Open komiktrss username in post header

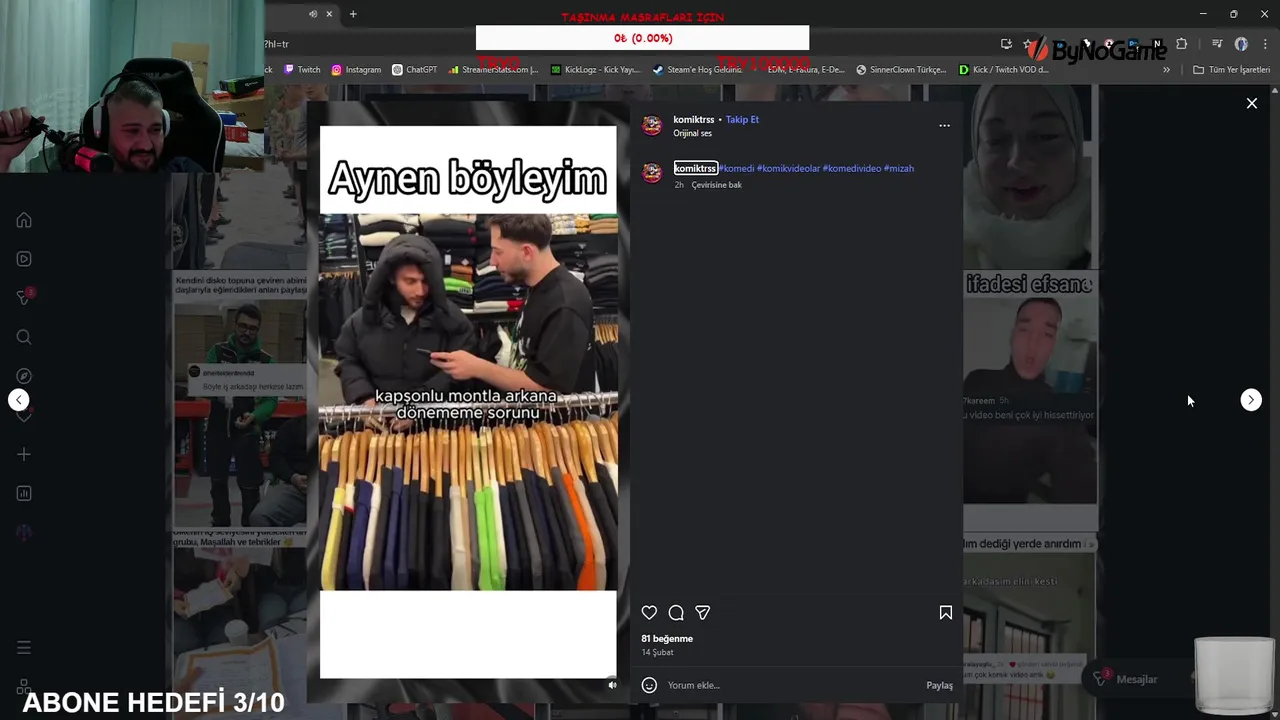tap(693, 119)
